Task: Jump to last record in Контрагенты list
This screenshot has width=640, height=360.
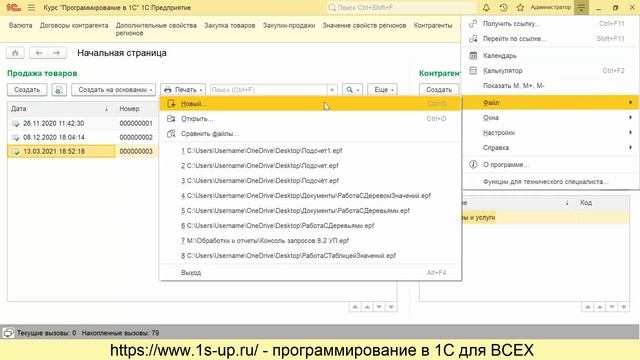Action: click(623, 307)
